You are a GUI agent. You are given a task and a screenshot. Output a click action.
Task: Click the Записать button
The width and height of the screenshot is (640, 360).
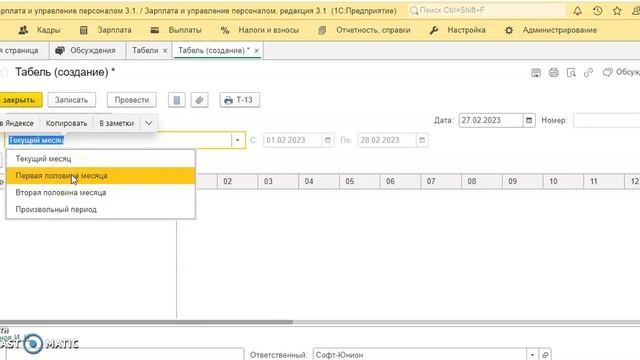click(71, 100)
